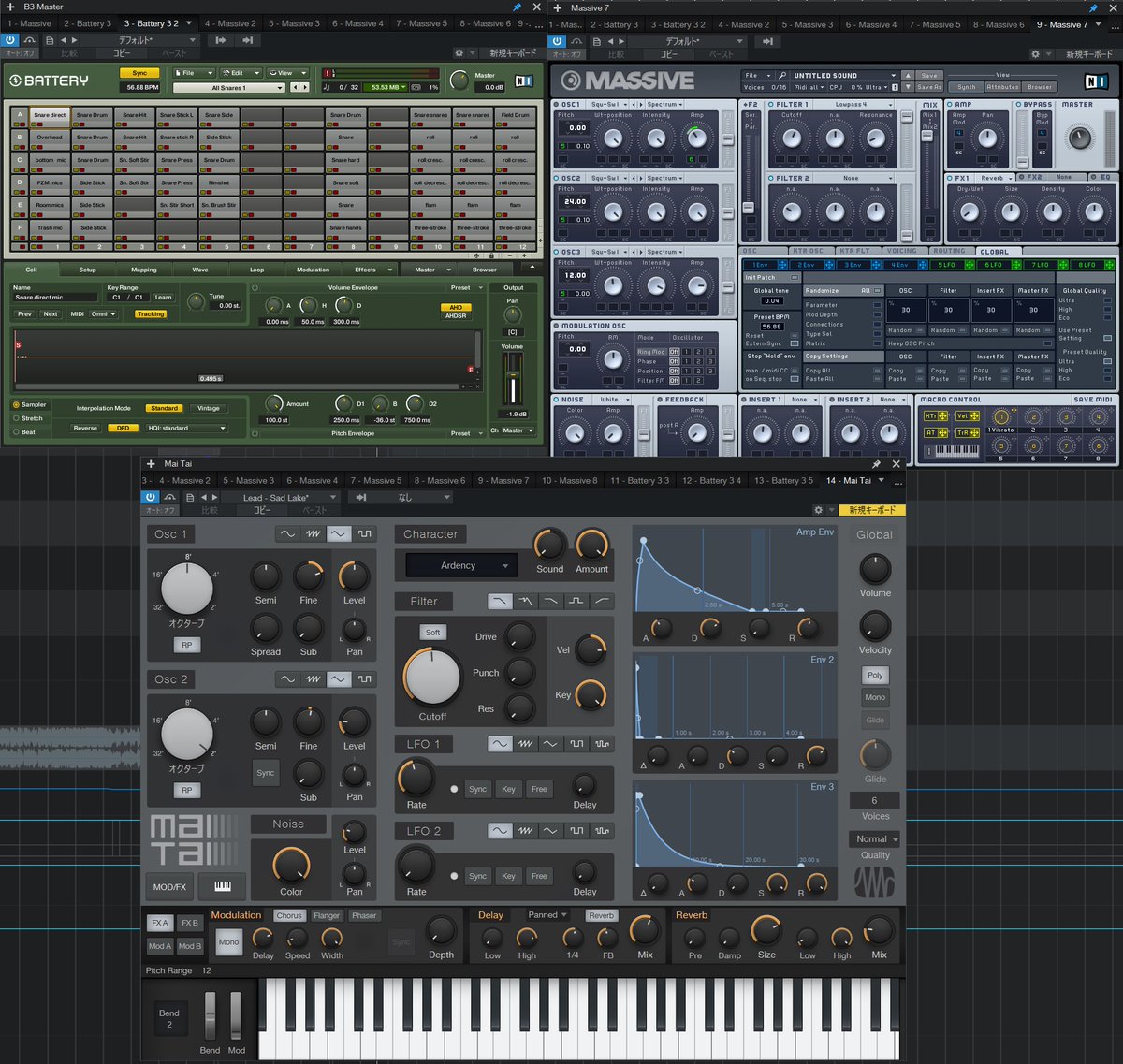Screen dimensions: 1123x1064
Task: Switch to the VOICING tab in Massive
Action: coord(901,251)
